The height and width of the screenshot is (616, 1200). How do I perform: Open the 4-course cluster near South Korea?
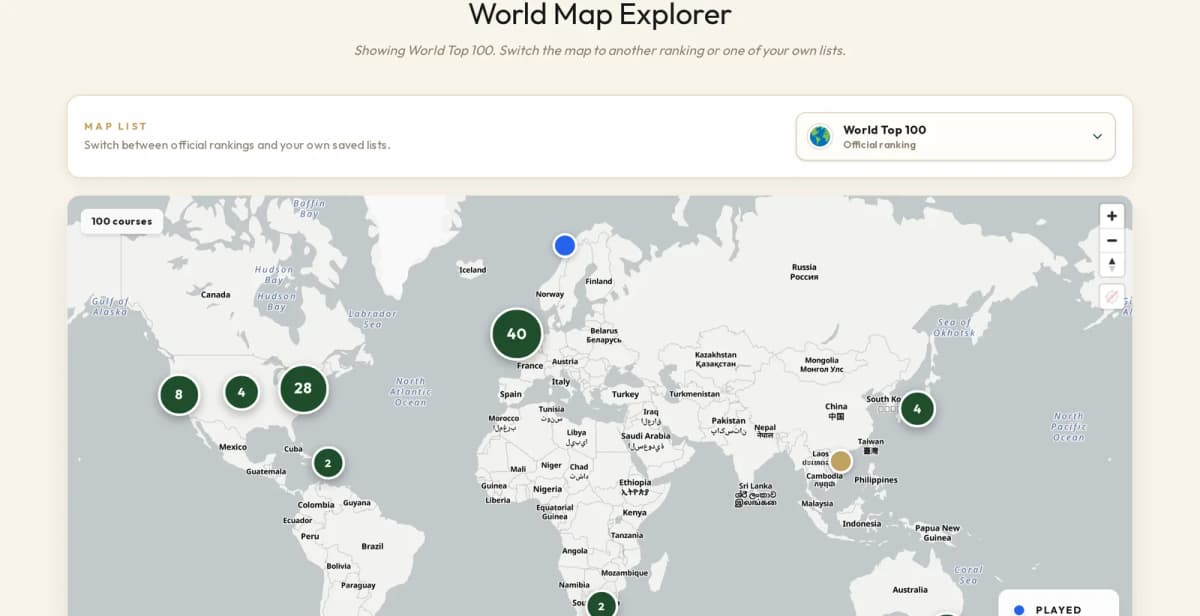917,408
